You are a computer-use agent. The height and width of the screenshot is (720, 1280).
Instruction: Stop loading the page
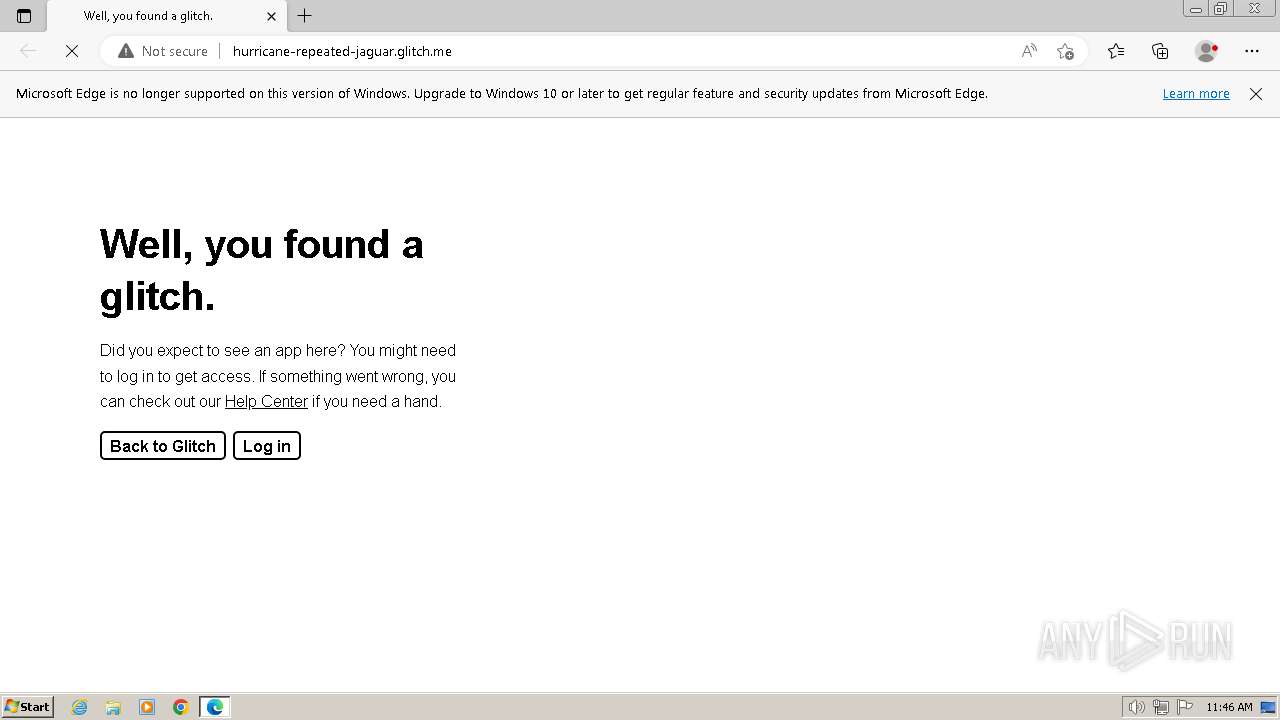point(72,51)
